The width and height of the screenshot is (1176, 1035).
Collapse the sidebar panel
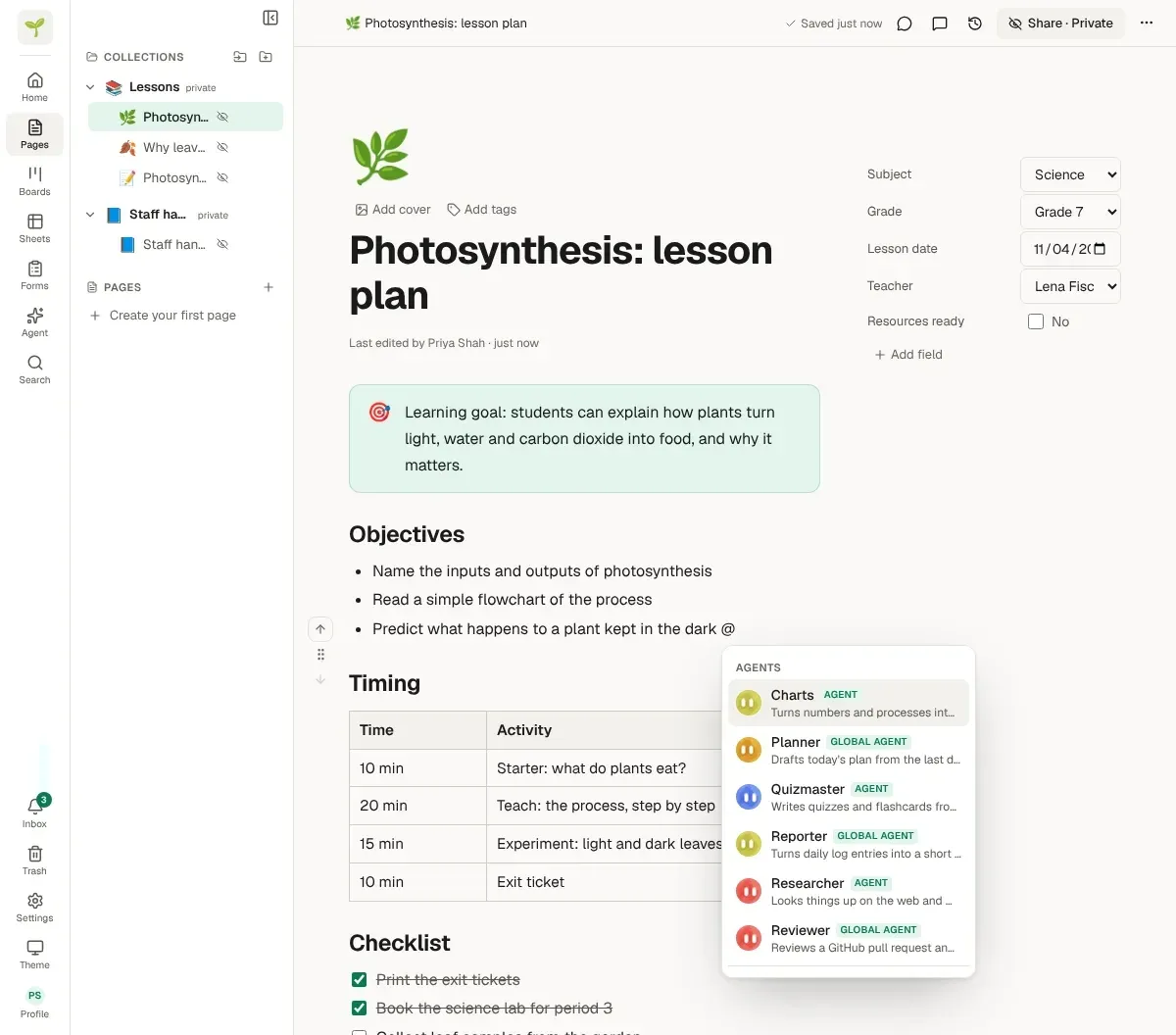pyautogui.click(x=270, y=18)
